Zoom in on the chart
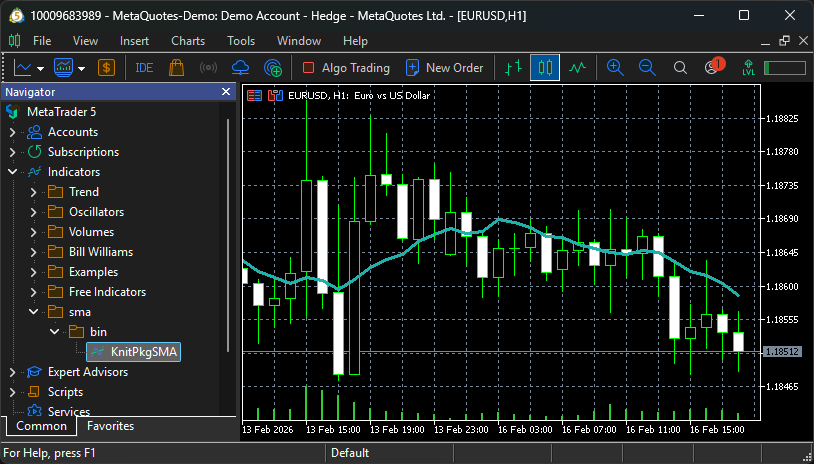Image resolution: width=814 pixels, height=464 pixels. (615, 68)
